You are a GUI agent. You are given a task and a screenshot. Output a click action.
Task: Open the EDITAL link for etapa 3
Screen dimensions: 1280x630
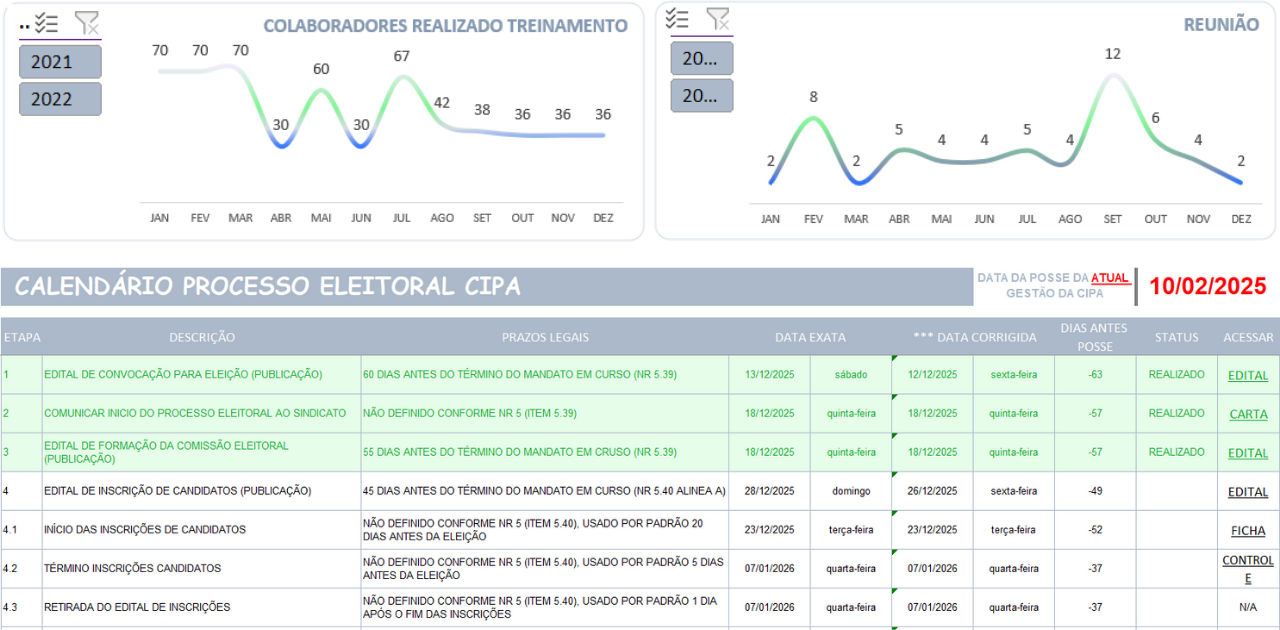pos(1248,453)
